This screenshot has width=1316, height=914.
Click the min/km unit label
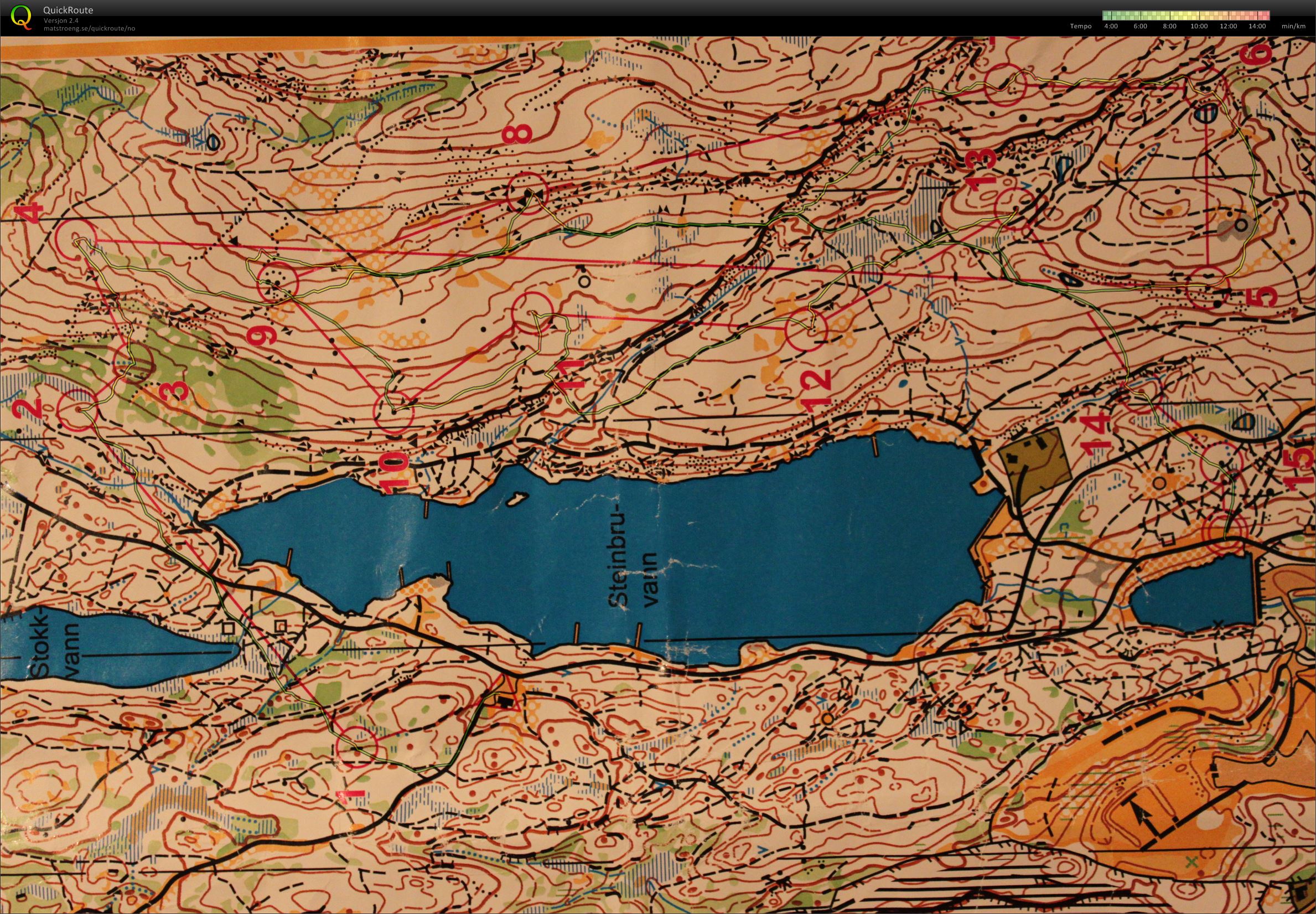[x=1294, y=27]
